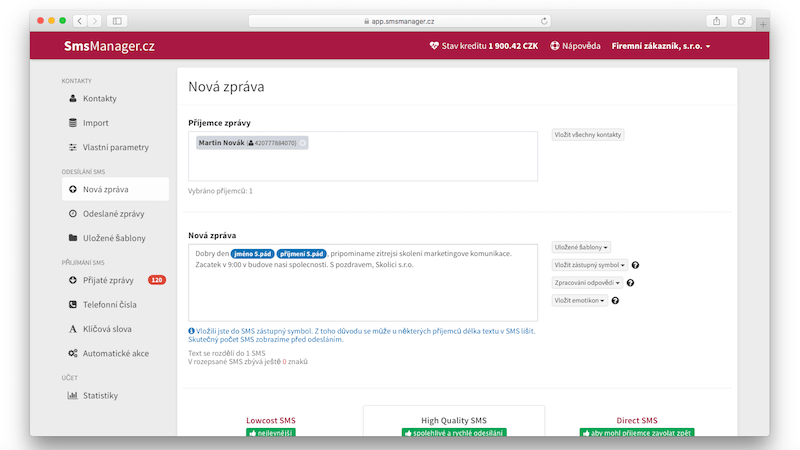Viewport: 800px width, 450px height.
Task: Open Firemní zákazník, s.r.o. account menu
Action: point(661,46)
